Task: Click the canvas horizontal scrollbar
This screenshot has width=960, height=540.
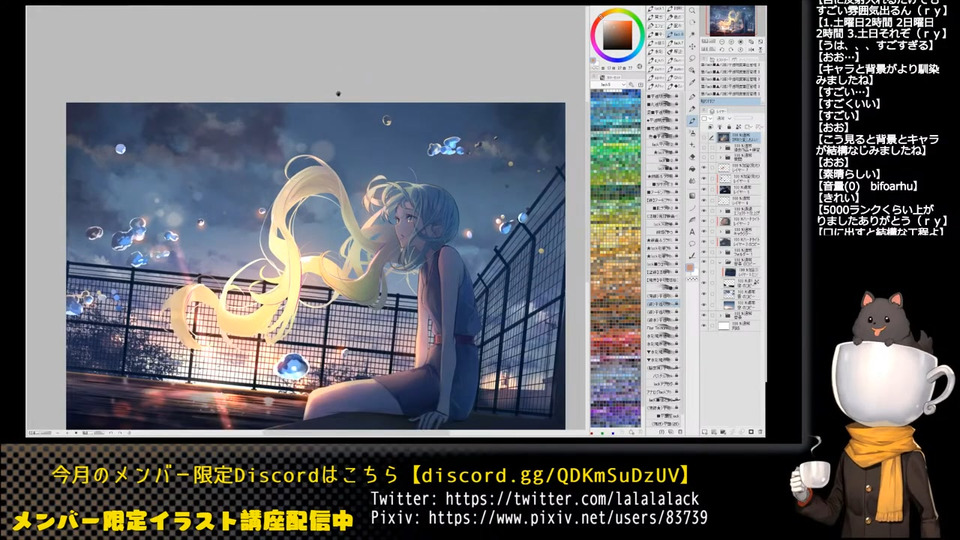Action: point(355,433)
